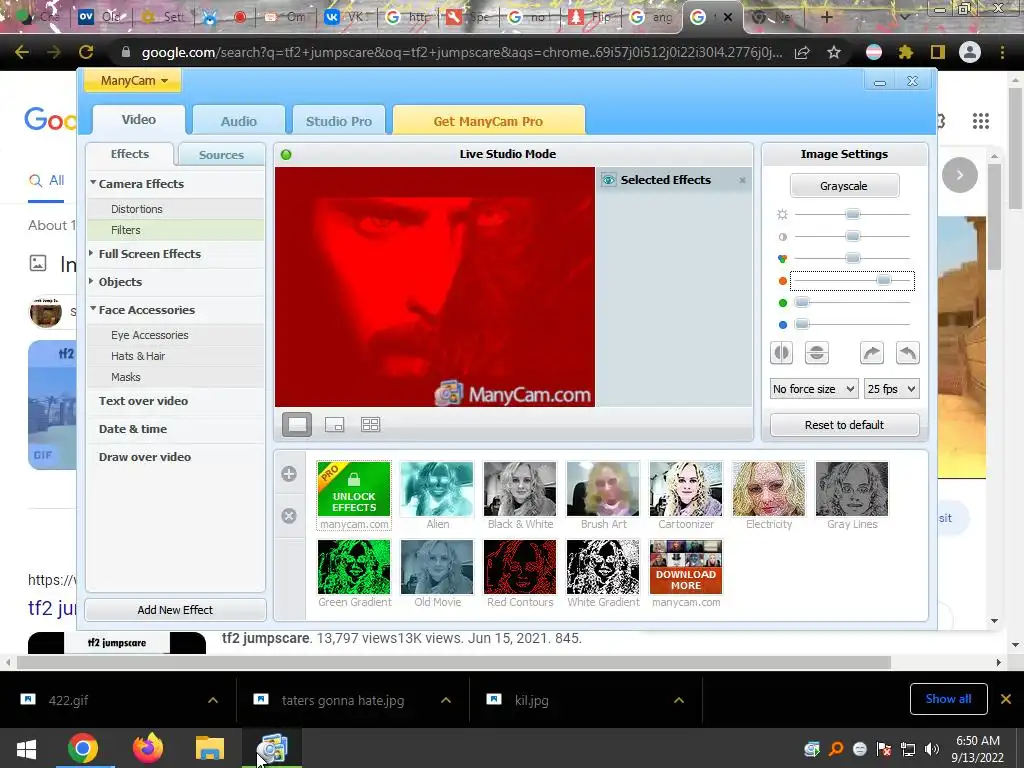This screenshot has height=768, width=1024.
Task: Click the blue channel slider handle
Action: click(802, 324)
